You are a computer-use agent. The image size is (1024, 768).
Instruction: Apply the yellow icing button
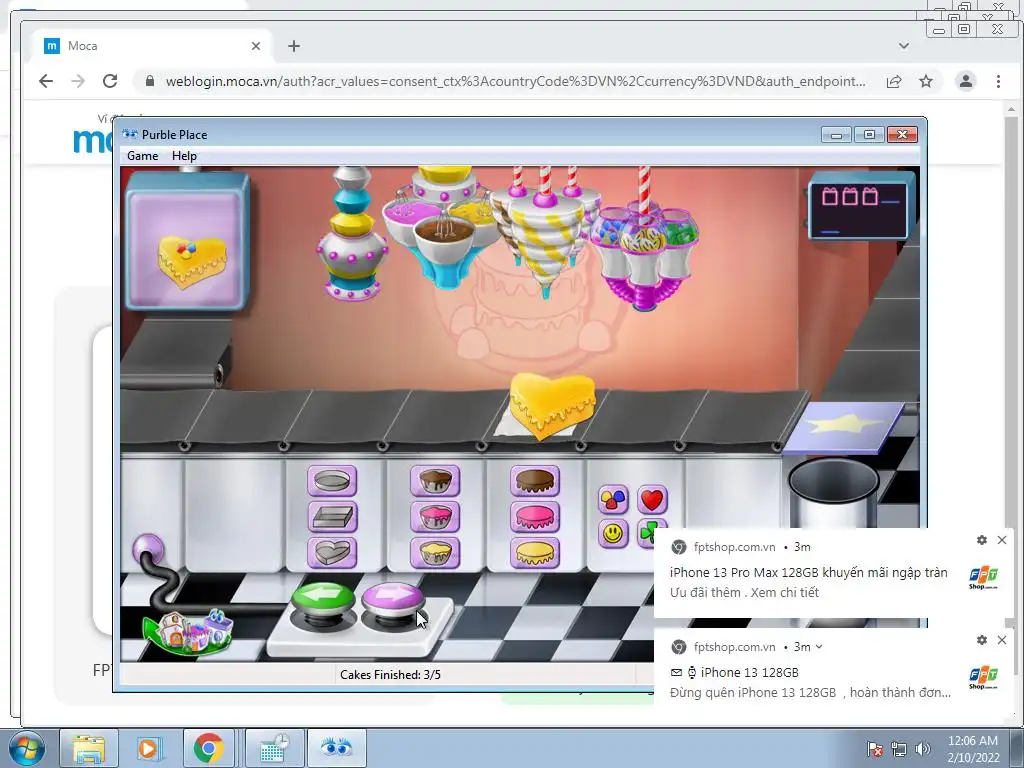[535, 553]
